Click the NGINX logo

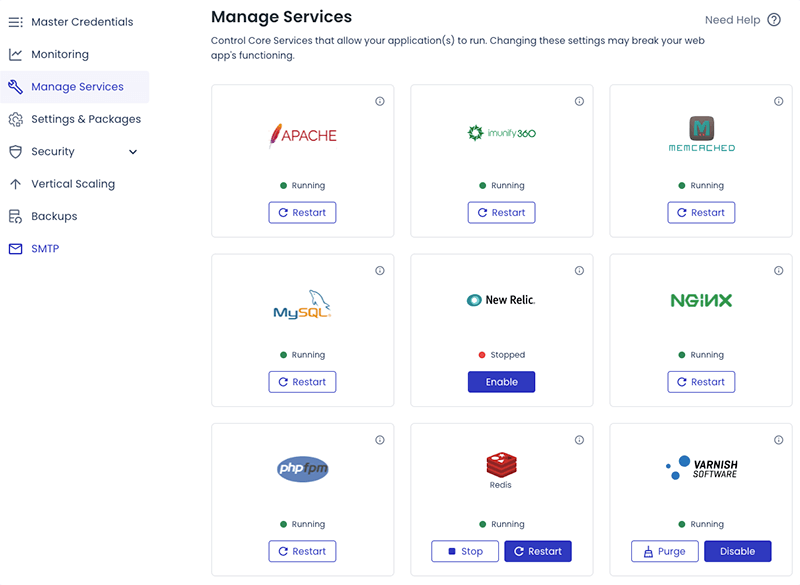[x=701, y=300]
